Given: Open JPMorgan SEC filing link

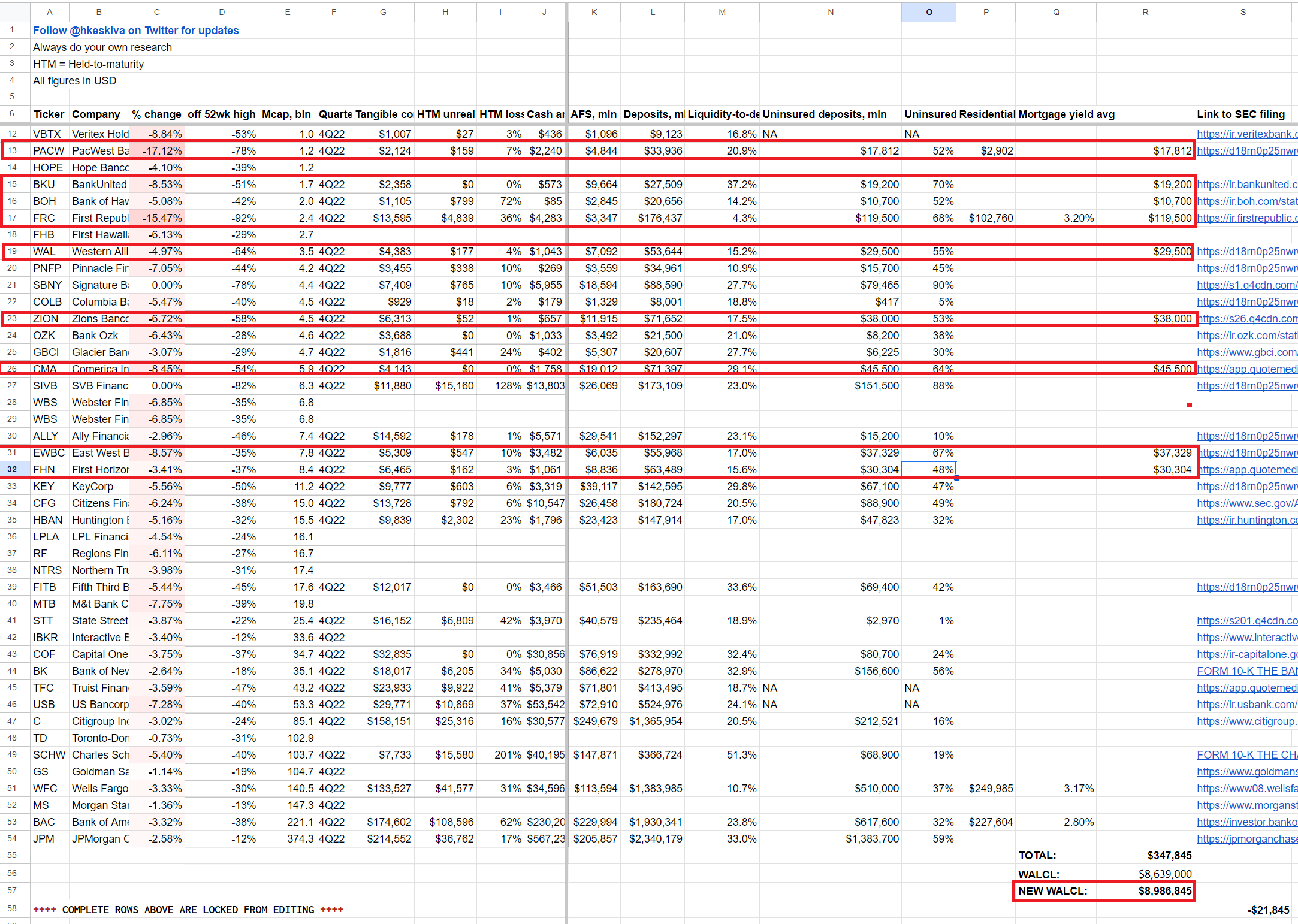Looking at the screenshot, I should point(1246,839).
